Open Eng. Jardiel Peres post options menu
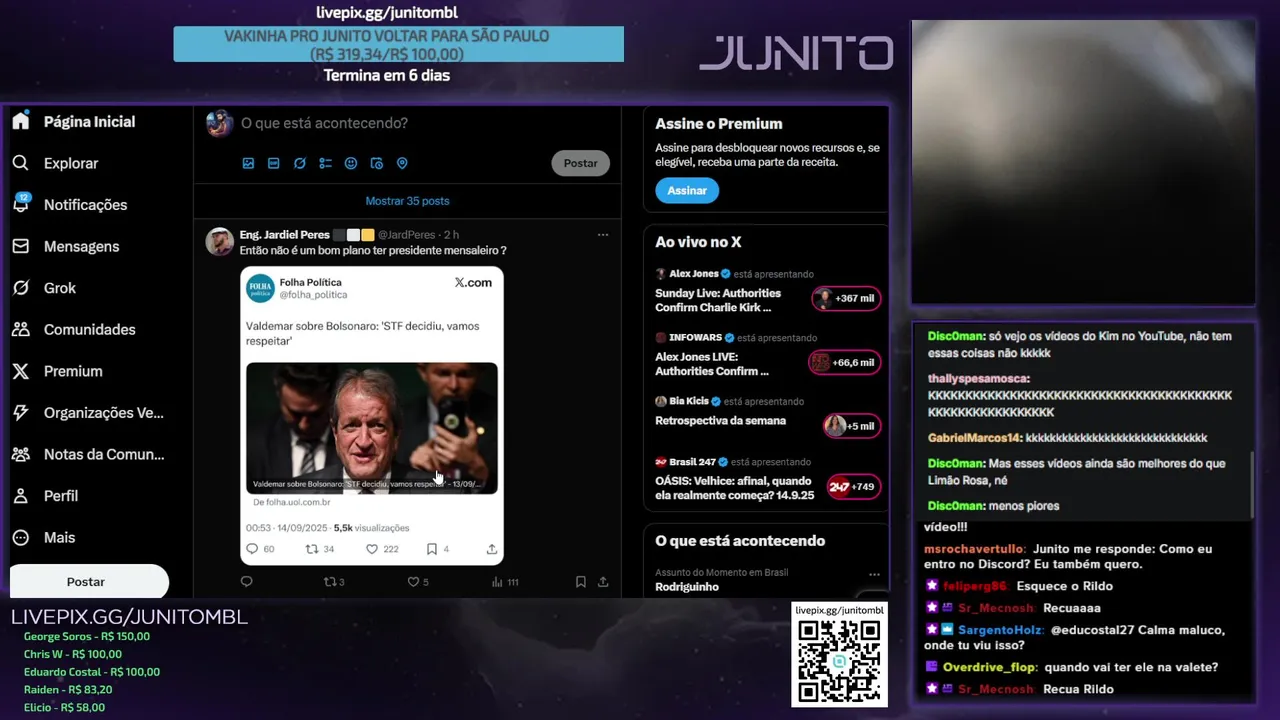 point(603,234)
